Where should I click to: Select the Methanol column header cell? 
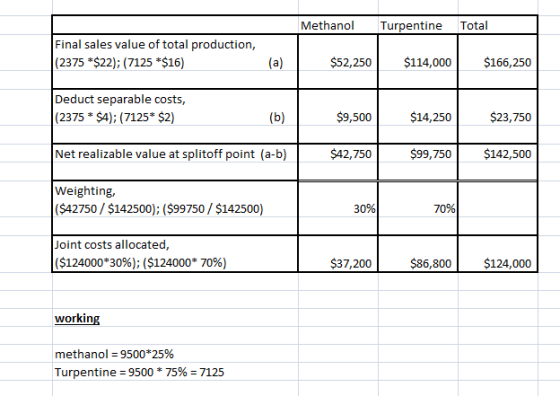point(338,25)
